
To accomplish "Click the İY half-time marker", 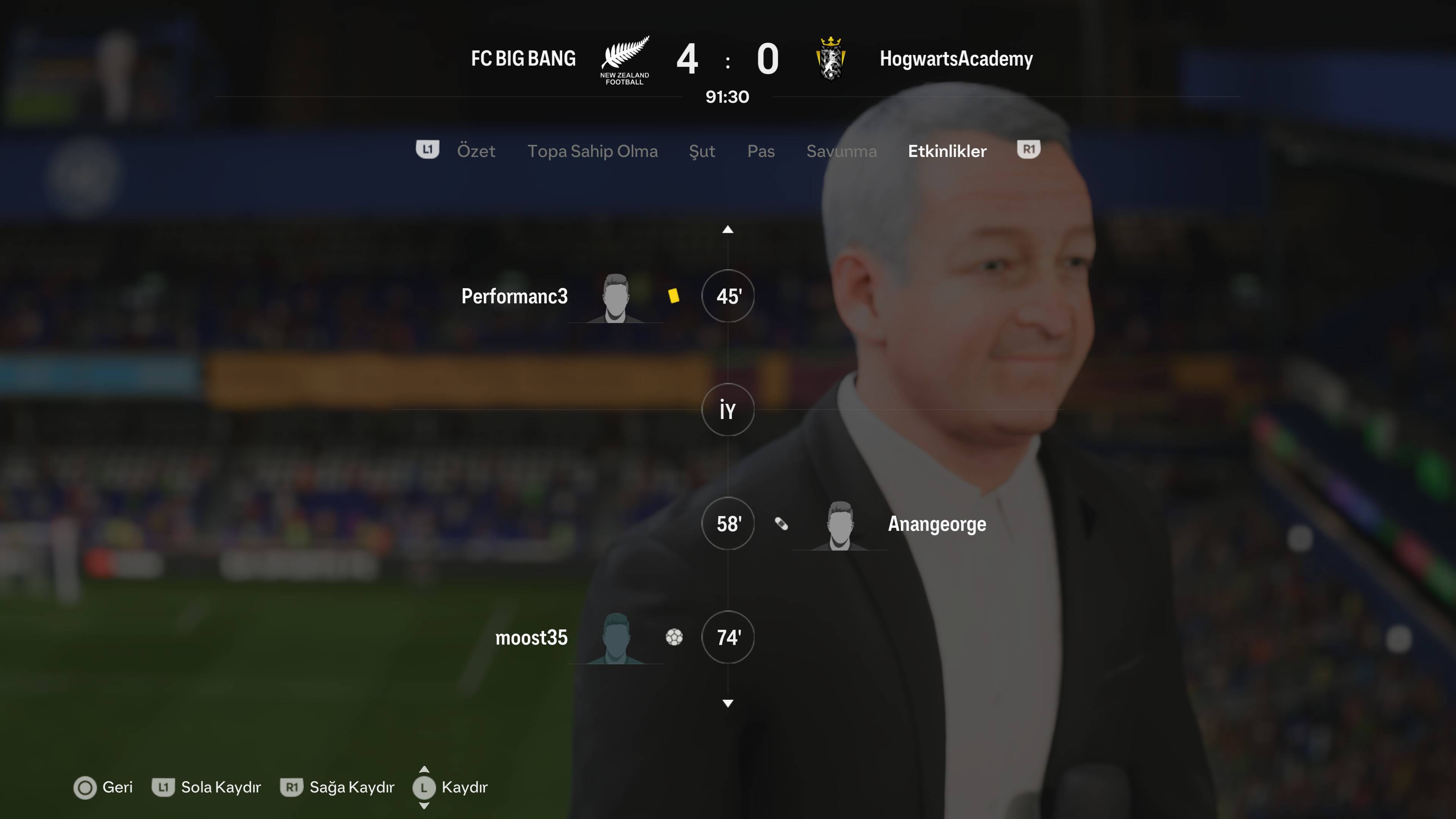I will 728,409.
